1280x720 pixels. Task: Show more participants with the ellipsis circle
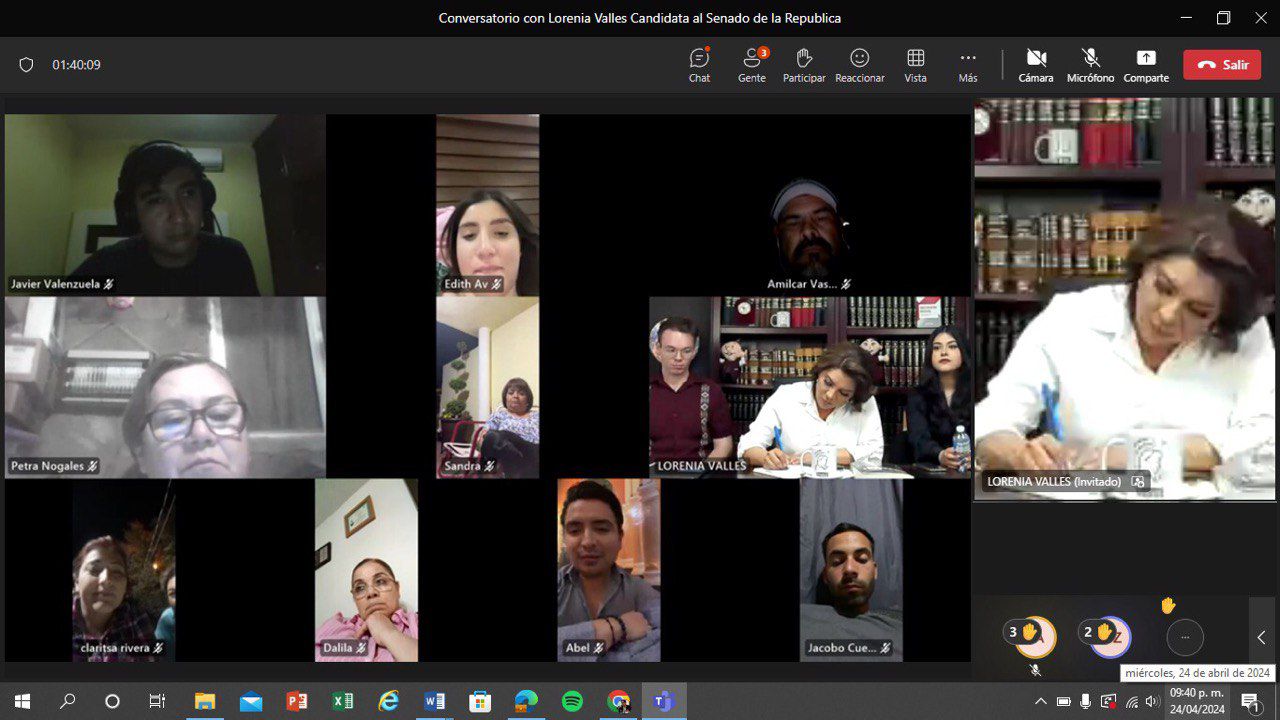(x=1185, y=637)
